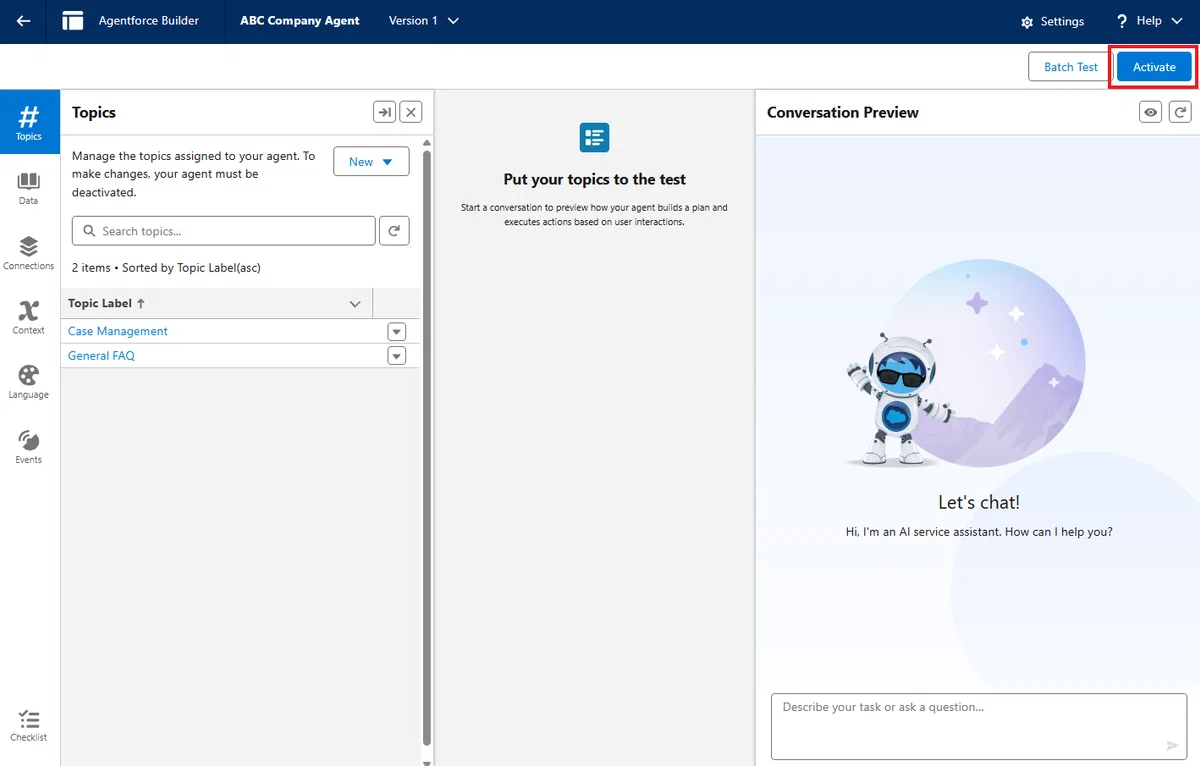This screenshot has height=766, width=1200.
Task: Open the Context sidebar tab
Action: click(x=29, y=317)
